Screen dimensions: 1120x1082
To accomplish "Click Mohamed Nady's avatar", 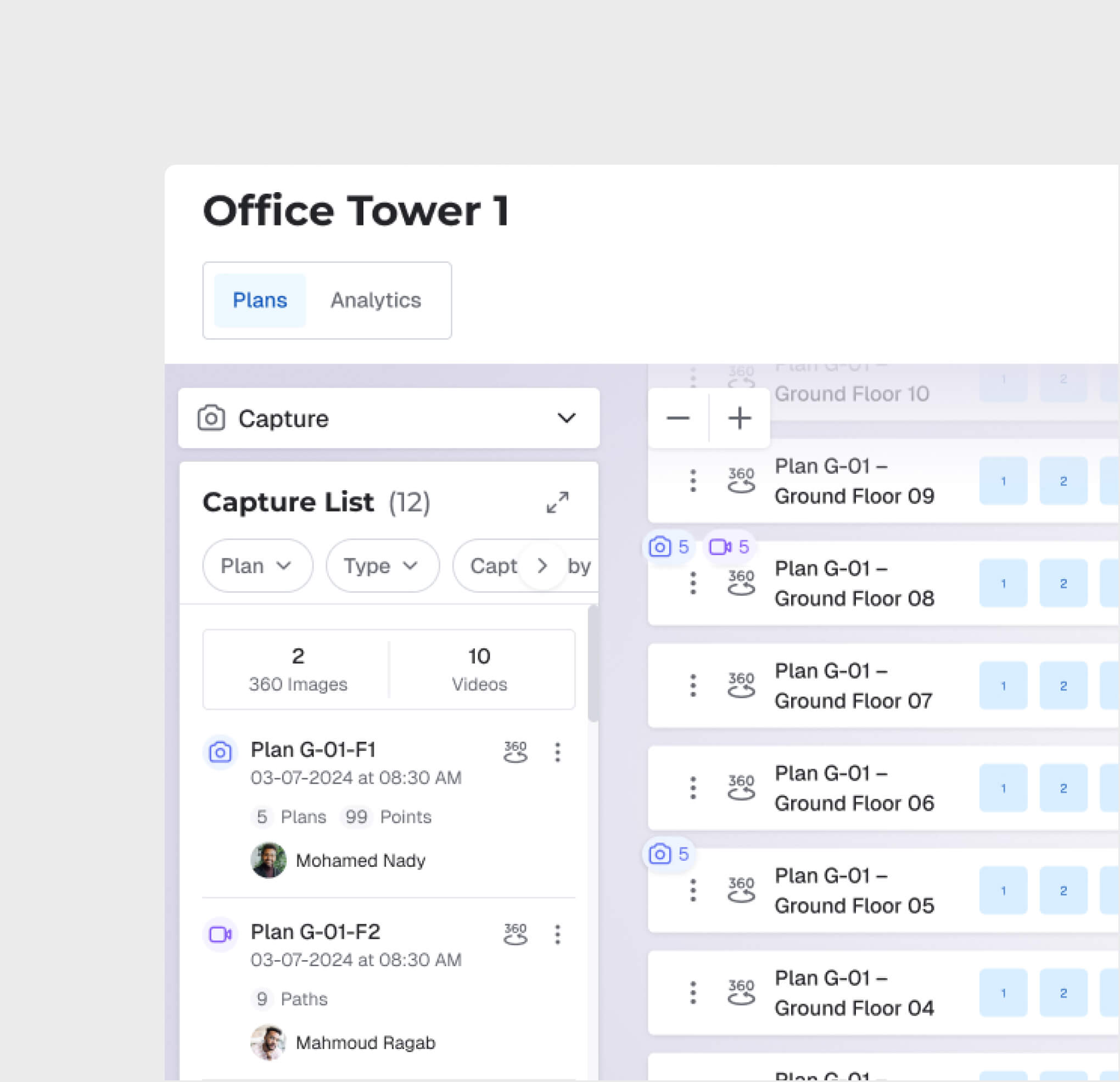I will (x=268, y=860).
